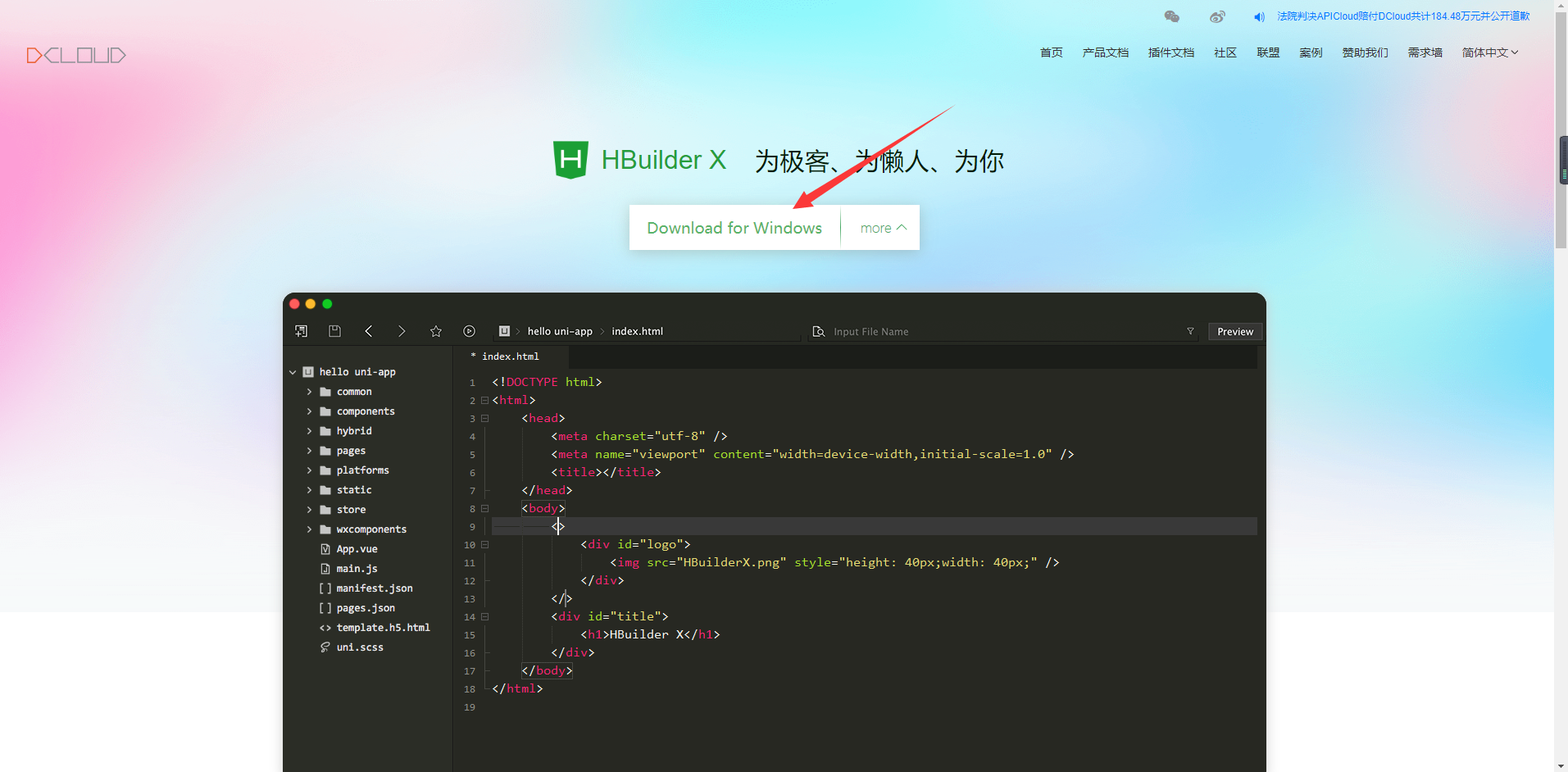Open the 案例 menu item
Screen dimensions: 1568x772
[x=1311, y=52]
